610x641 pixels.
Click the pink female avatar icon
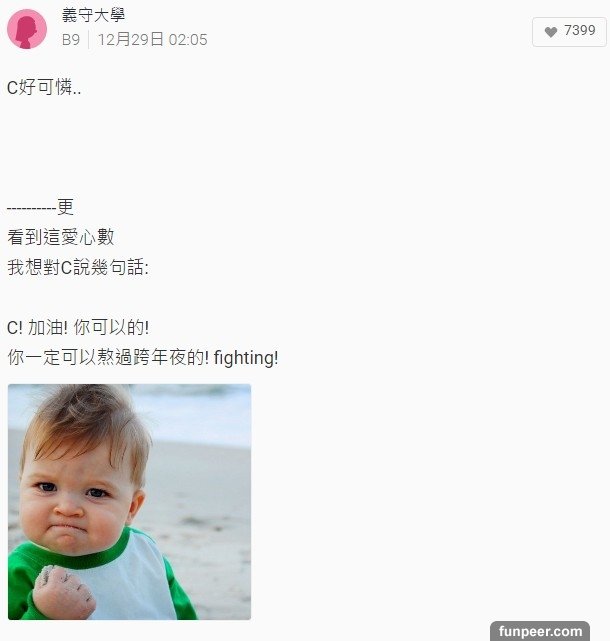click(27, 29)
